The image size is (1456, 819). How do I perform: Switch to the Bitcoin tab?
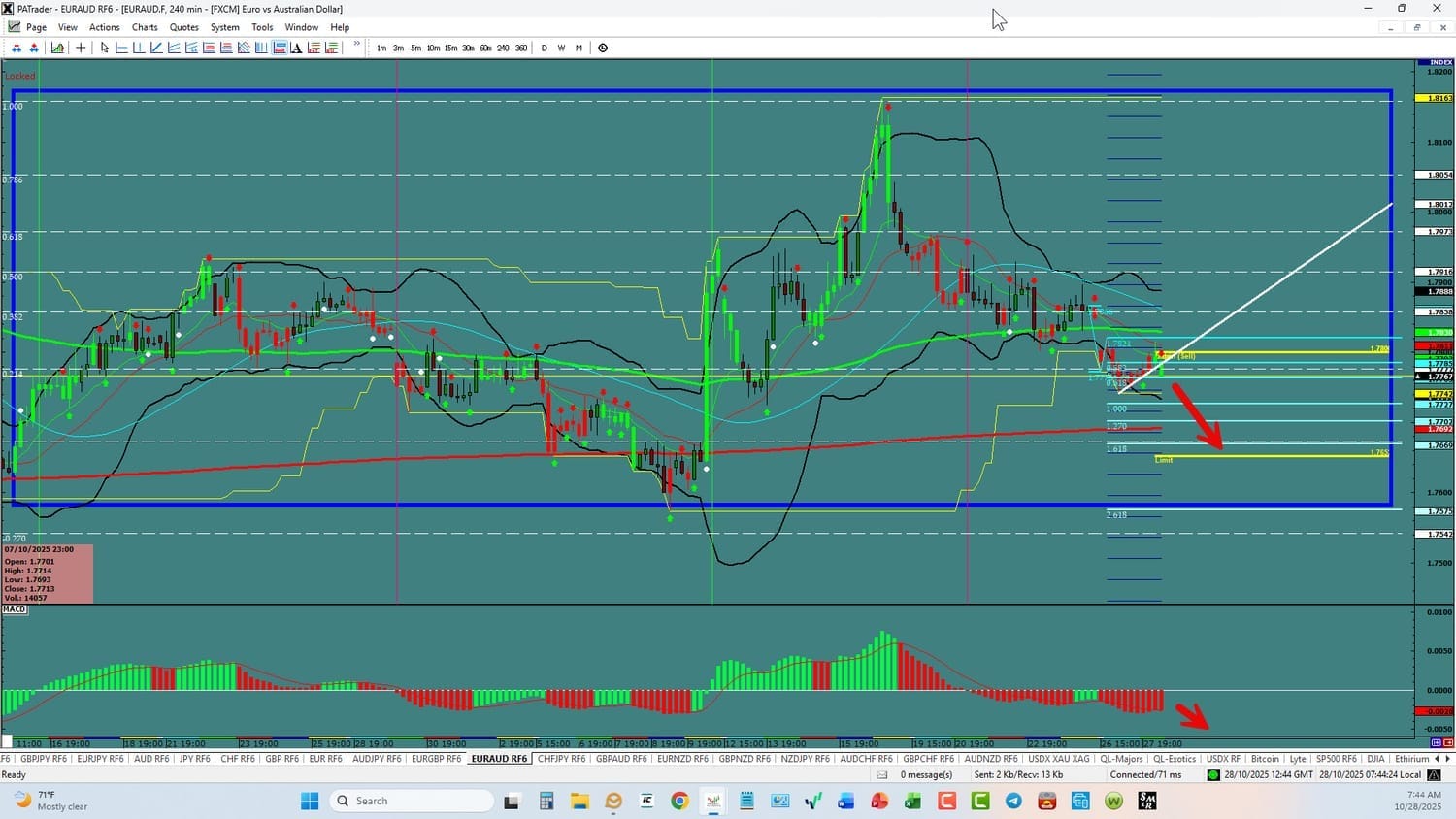click(x=1265, y=759)
